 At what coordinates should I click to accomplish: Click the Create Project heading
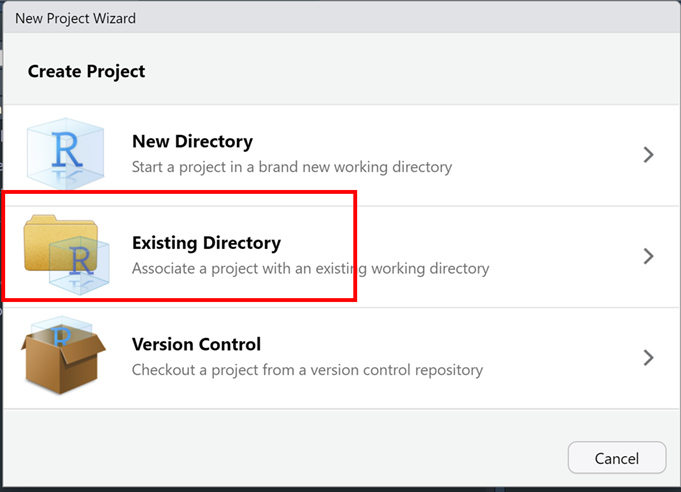[x=86, y=71]
